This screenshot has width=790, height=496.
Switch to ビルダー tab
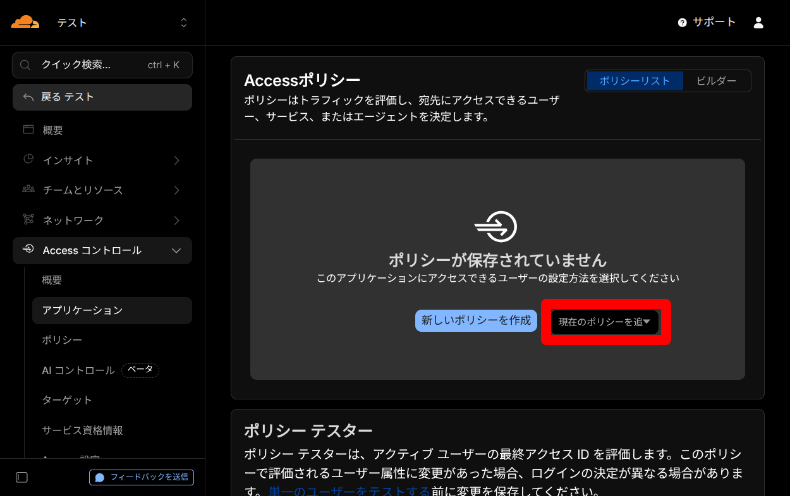click(x=716, y=81)
